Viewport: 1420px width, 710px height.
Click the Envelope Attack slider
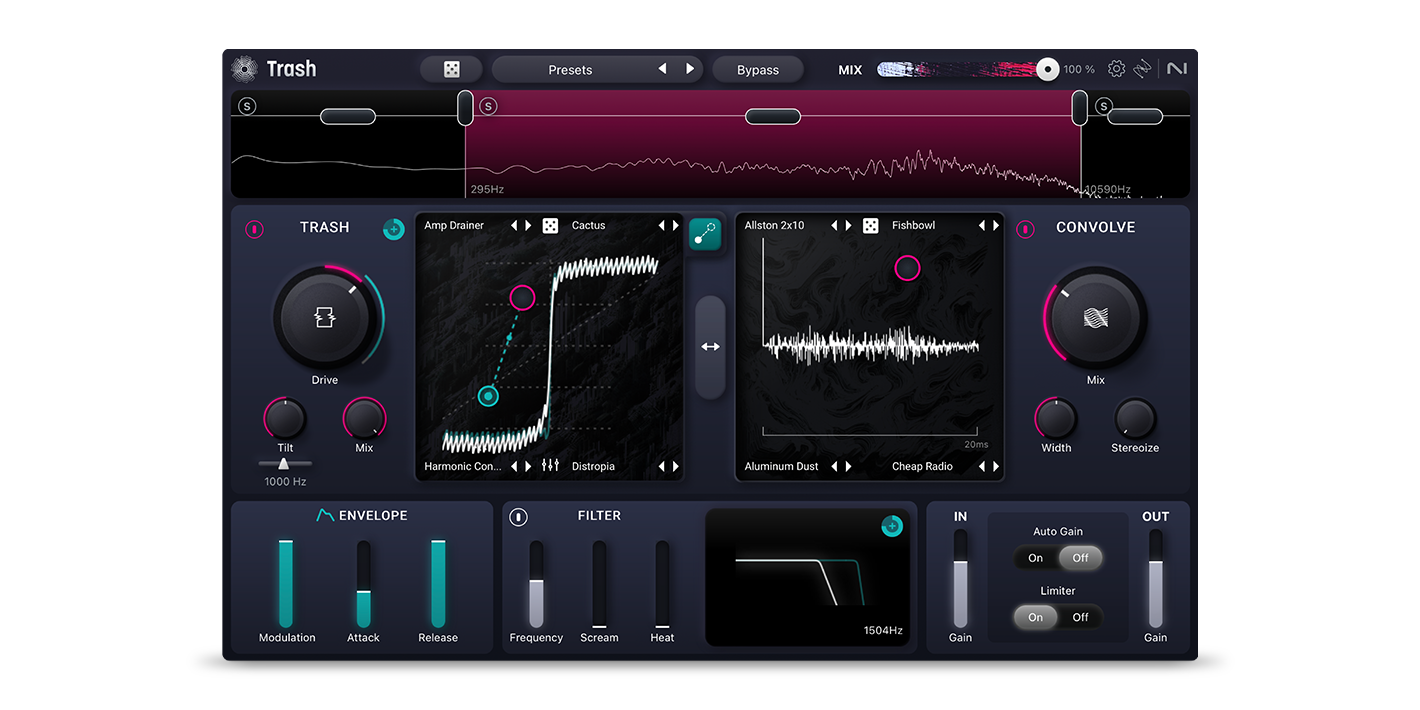tap(364, 584)
